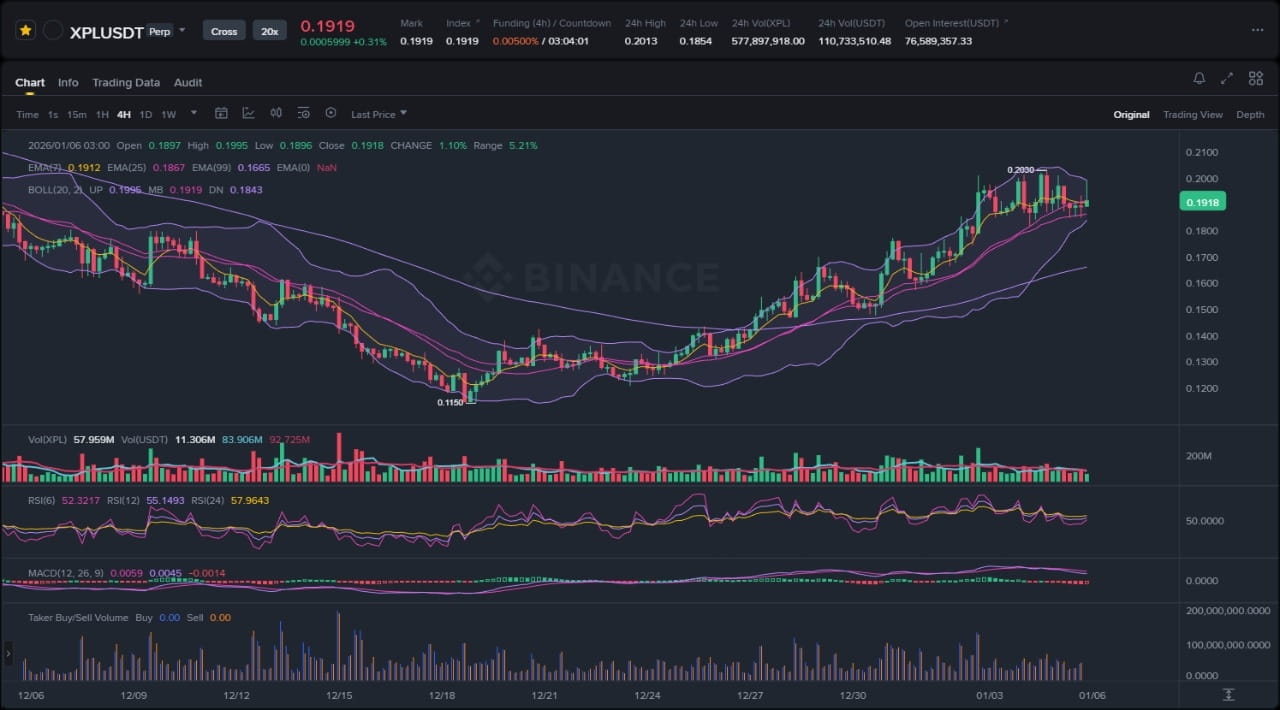Open the candlestick chart style icon
The width and height of the screenshot is (1280, 710).
coord(276,113)
